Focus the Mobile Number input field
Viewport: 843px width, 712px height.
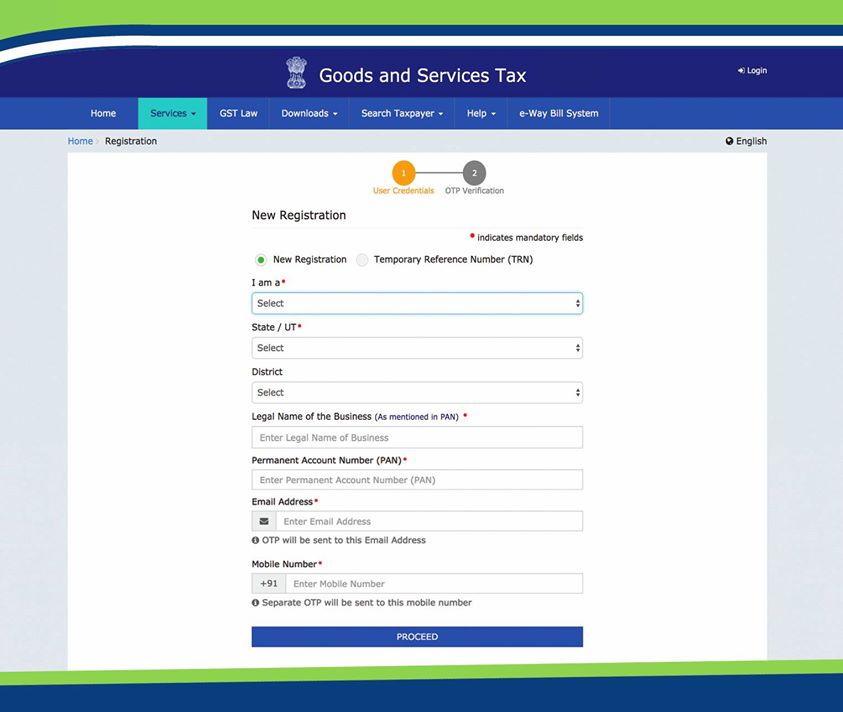(434, 583)
